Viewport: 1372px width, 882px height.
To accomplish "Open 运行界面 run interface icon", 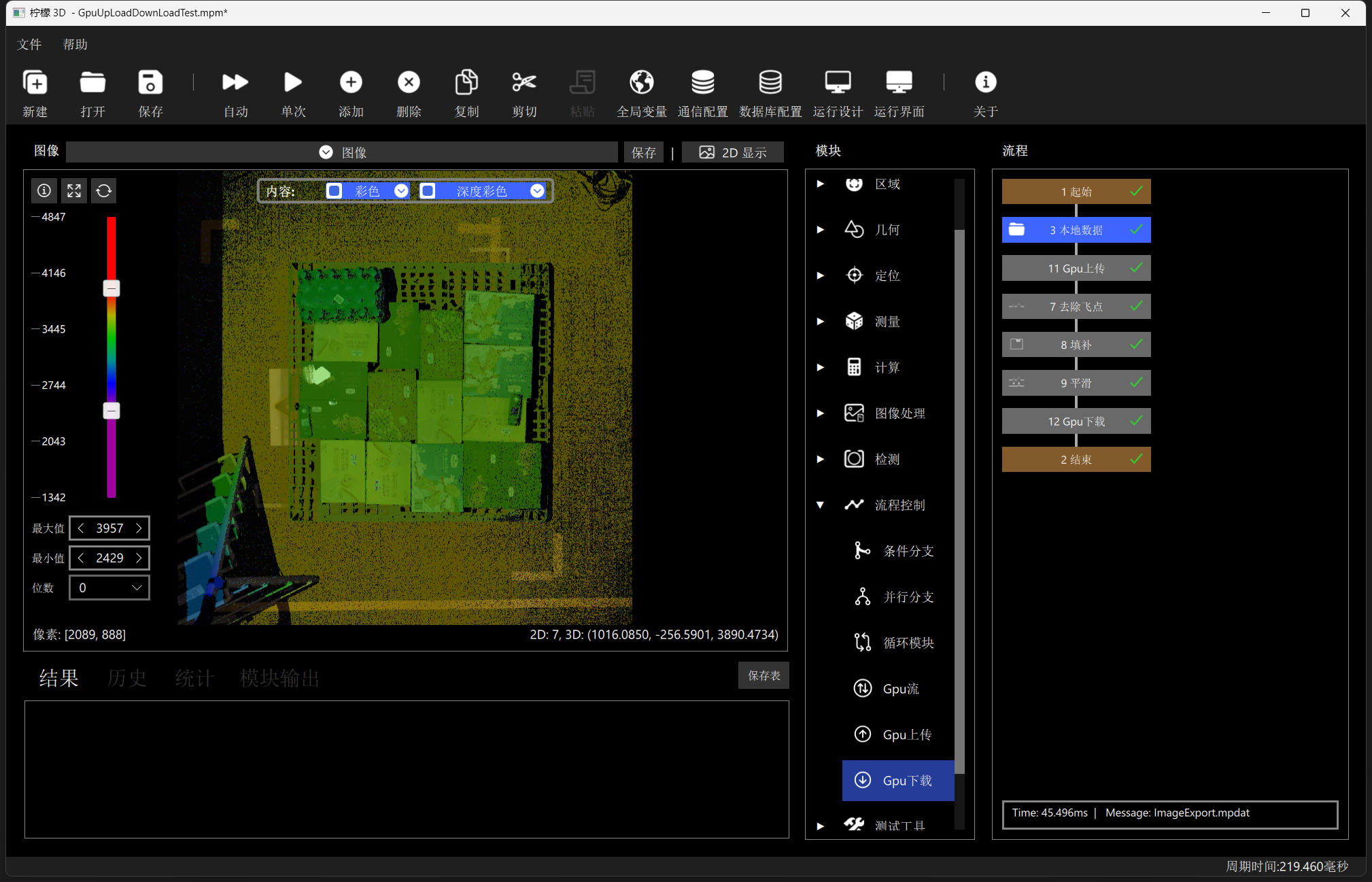I will pos(899,82).
